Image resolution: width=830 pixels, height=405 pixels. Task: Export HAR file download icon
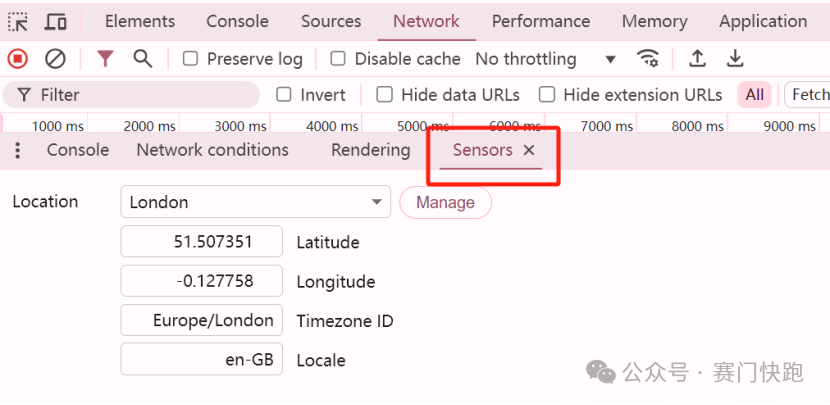[735, 59]
